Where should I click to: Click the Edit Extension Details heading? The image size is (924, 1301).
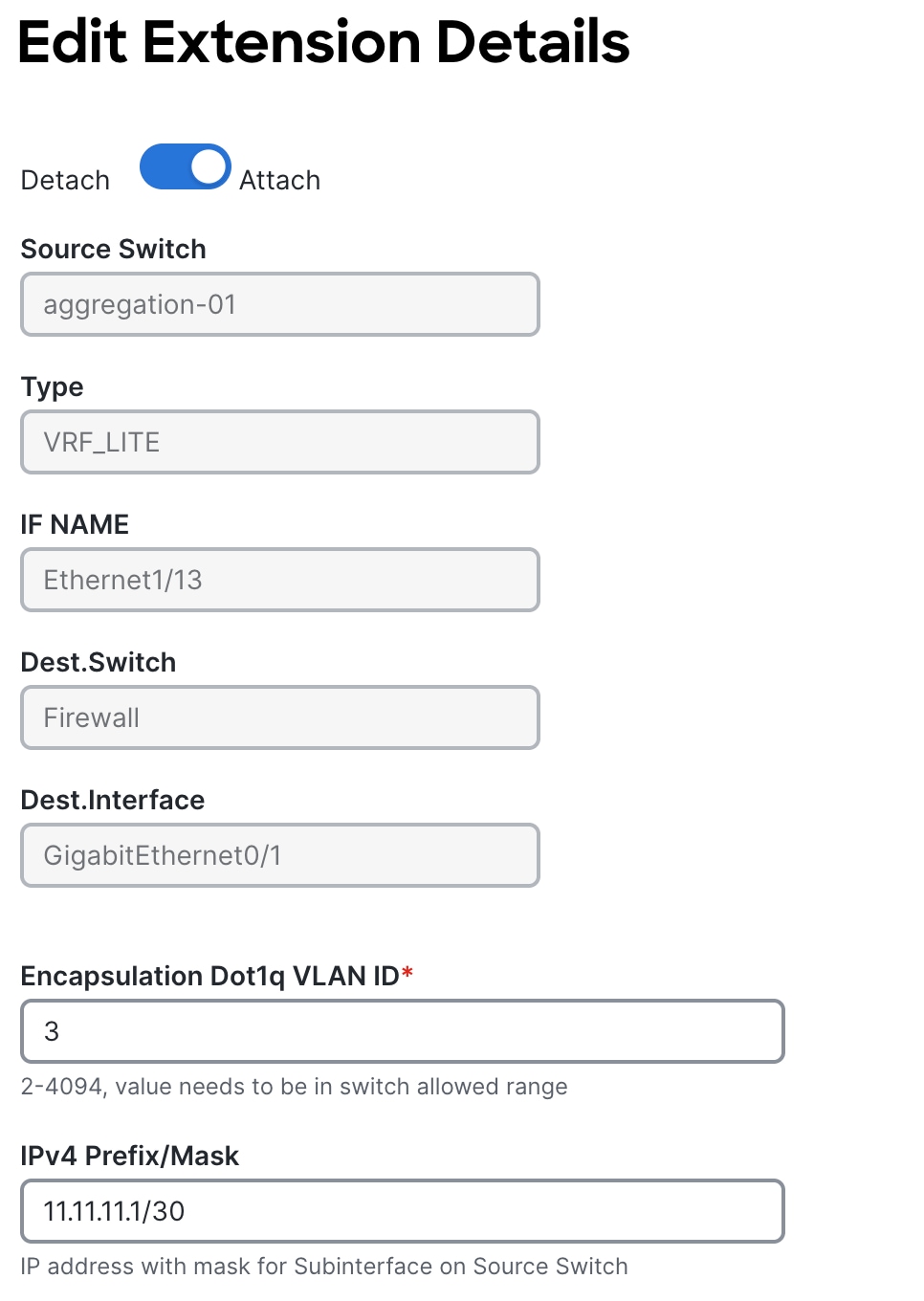(324, 42)
